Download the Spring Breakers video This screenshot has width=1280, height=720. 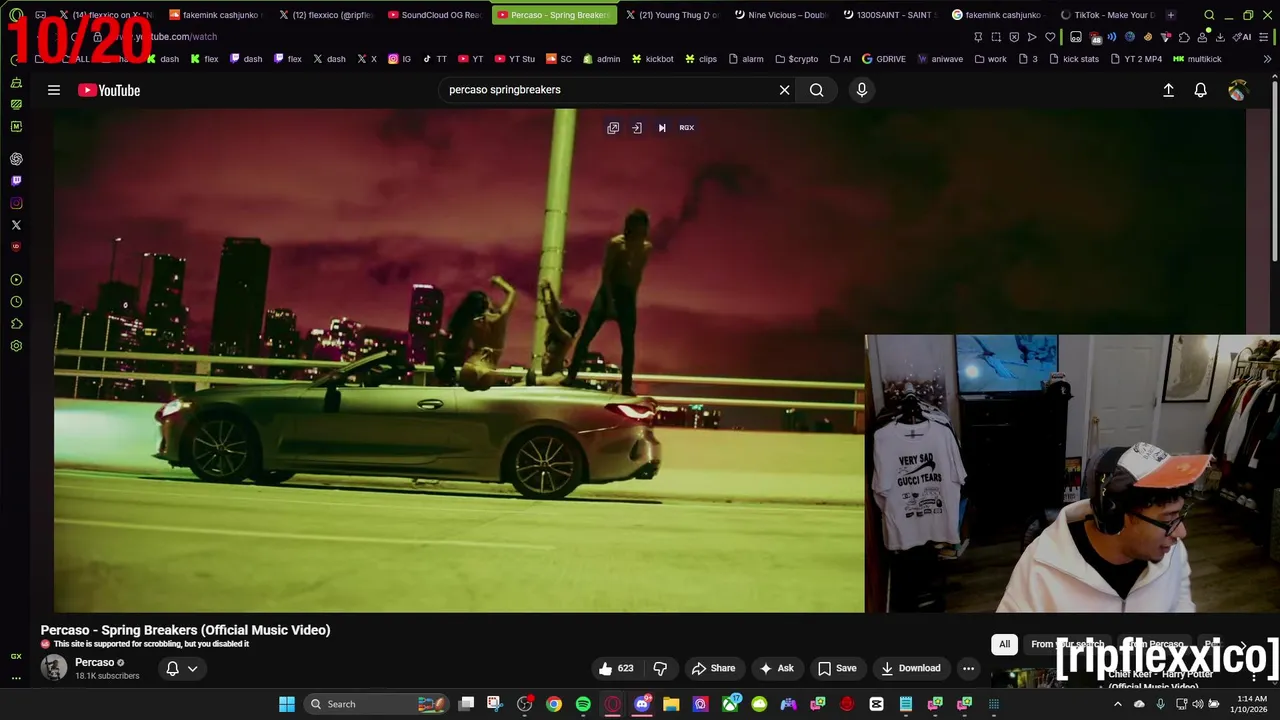point(910,668)
